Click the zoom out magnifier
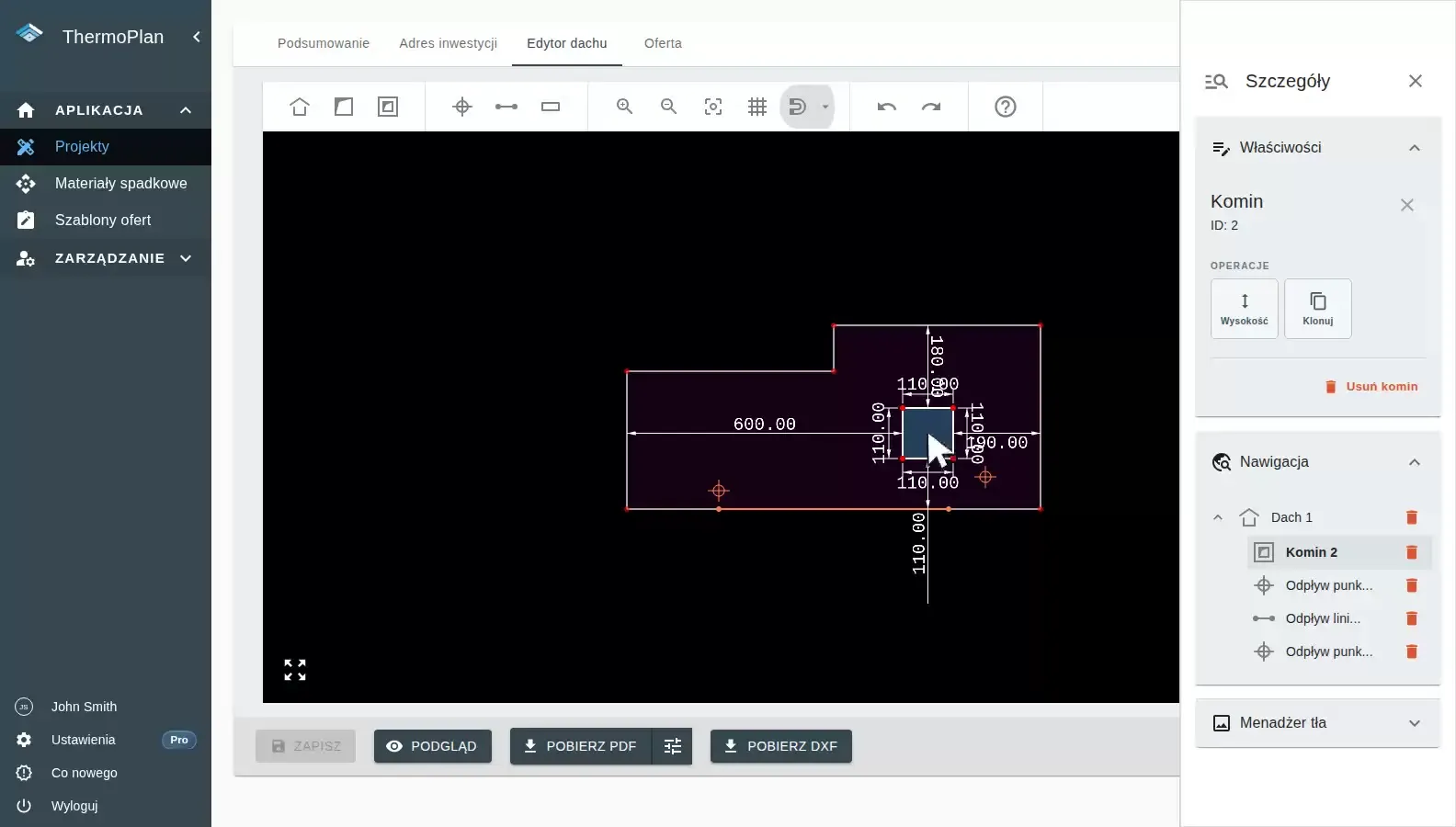This screenshot has height=827, width=1456. pyautogui.click(x=669, y=107)
